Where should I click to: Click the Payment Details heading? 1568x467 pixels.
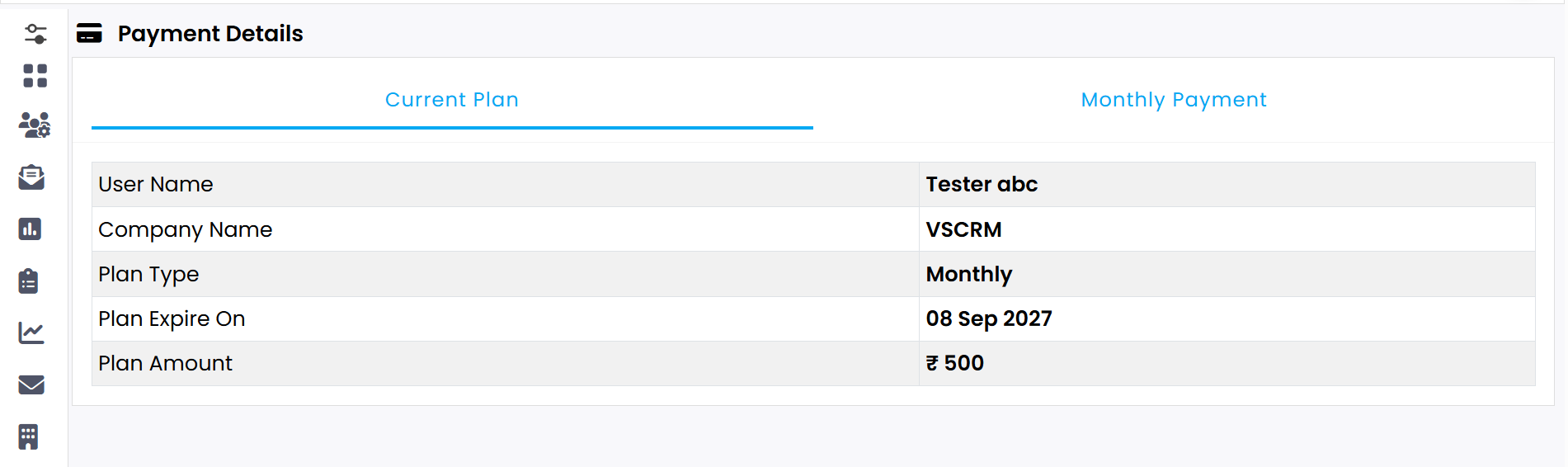coord(210,34)
